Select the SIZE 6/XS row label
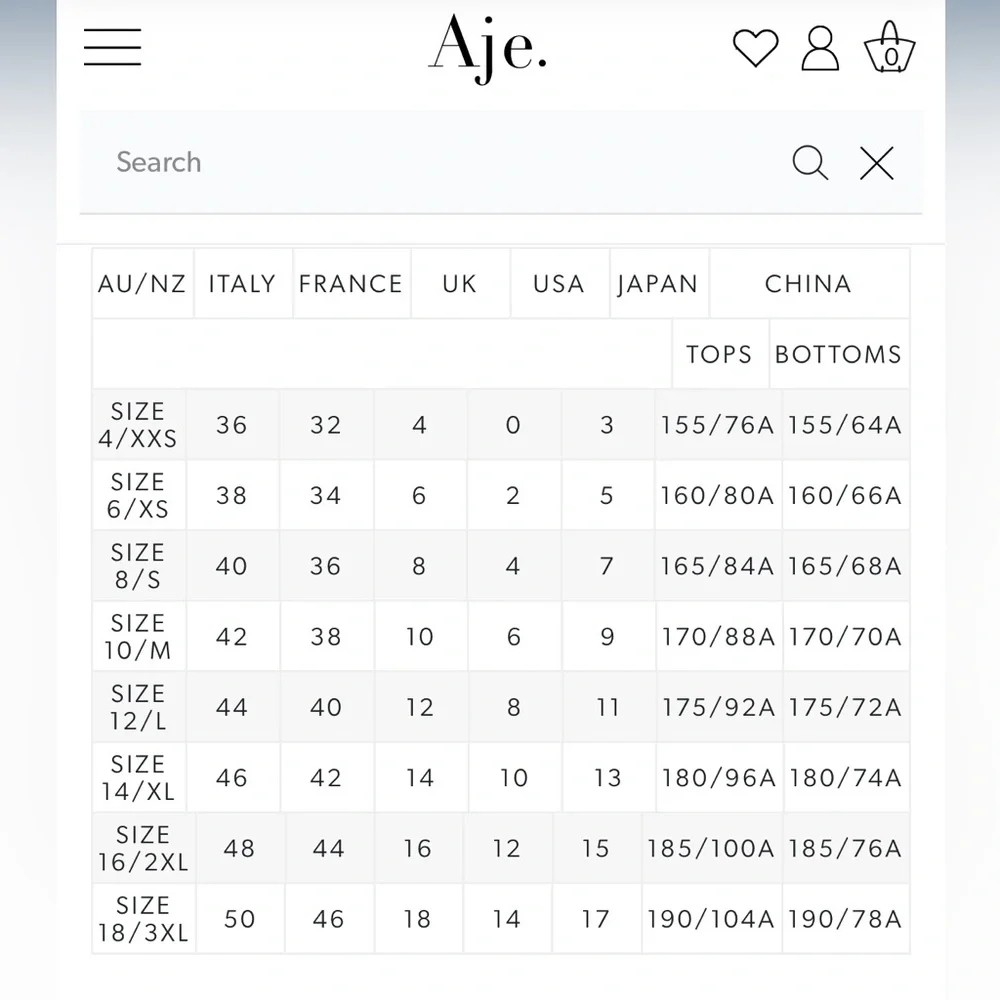 [138, 496]
